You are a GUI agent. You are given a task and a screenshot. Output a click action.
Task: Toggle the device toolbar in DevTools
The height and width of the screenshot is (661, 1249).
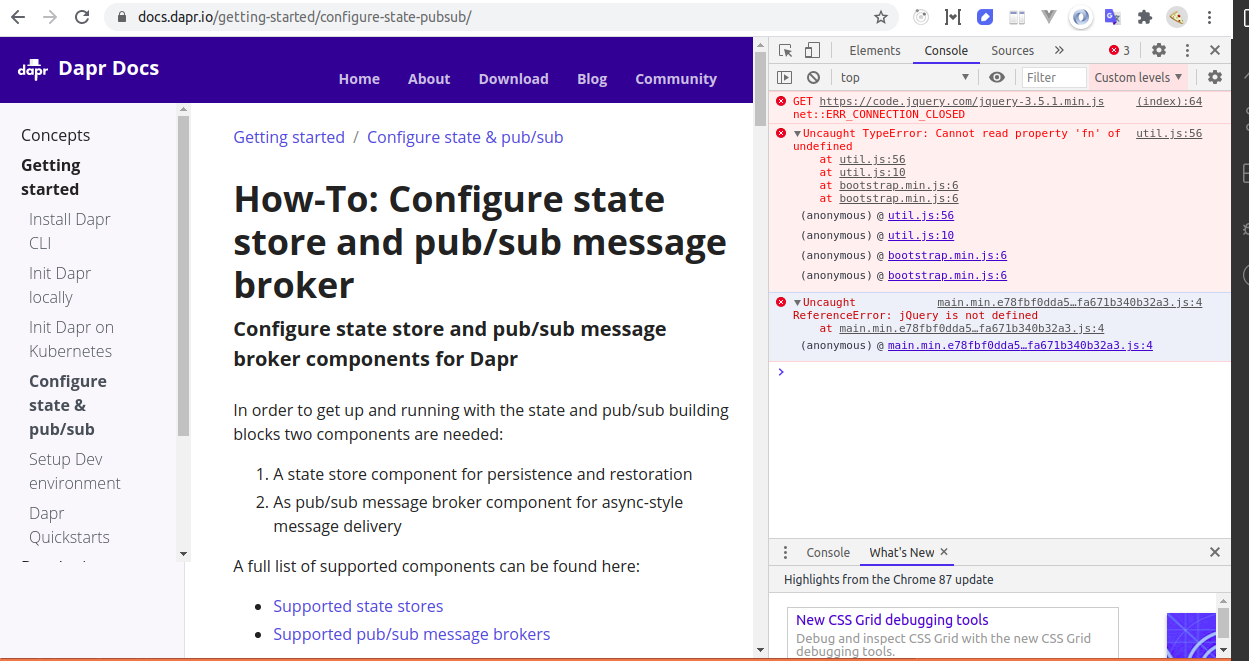pos(812,50)
